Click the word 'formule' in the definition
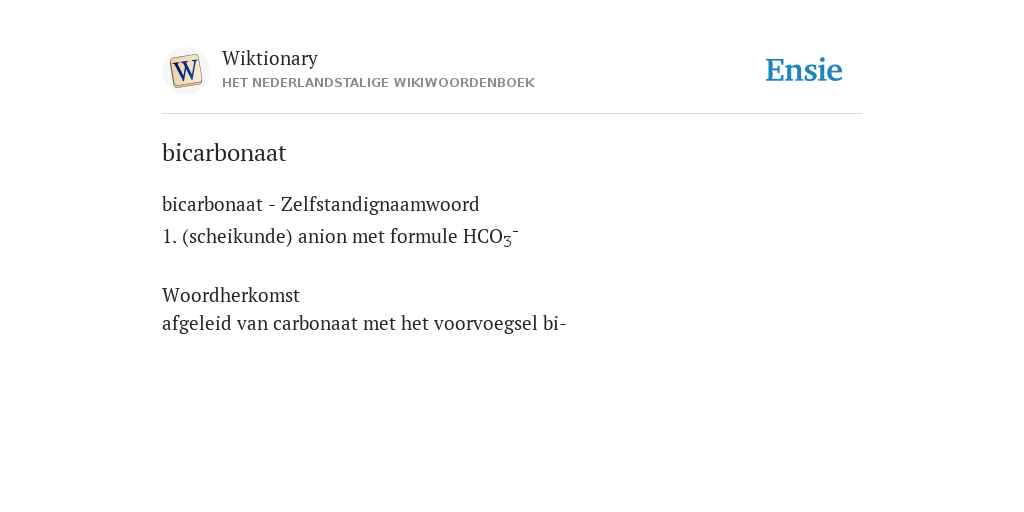The image size is (1024, 512). point(424,236)
